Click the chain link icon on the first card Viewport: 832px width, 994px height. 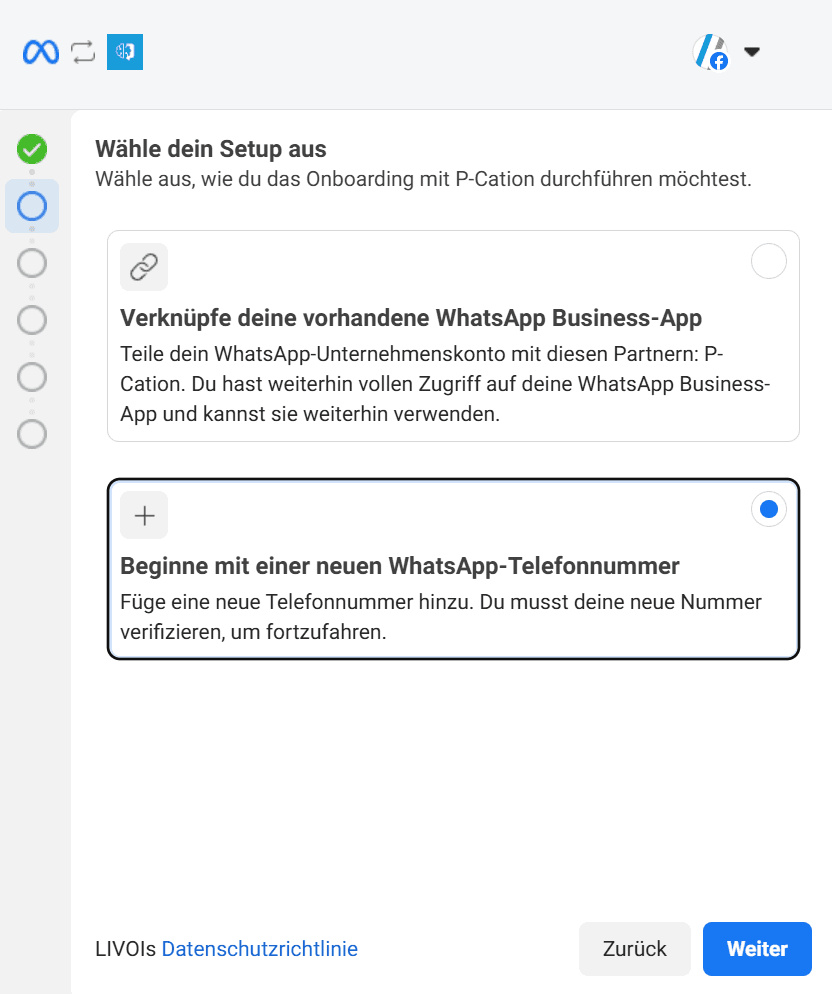(x=144, y=266)
